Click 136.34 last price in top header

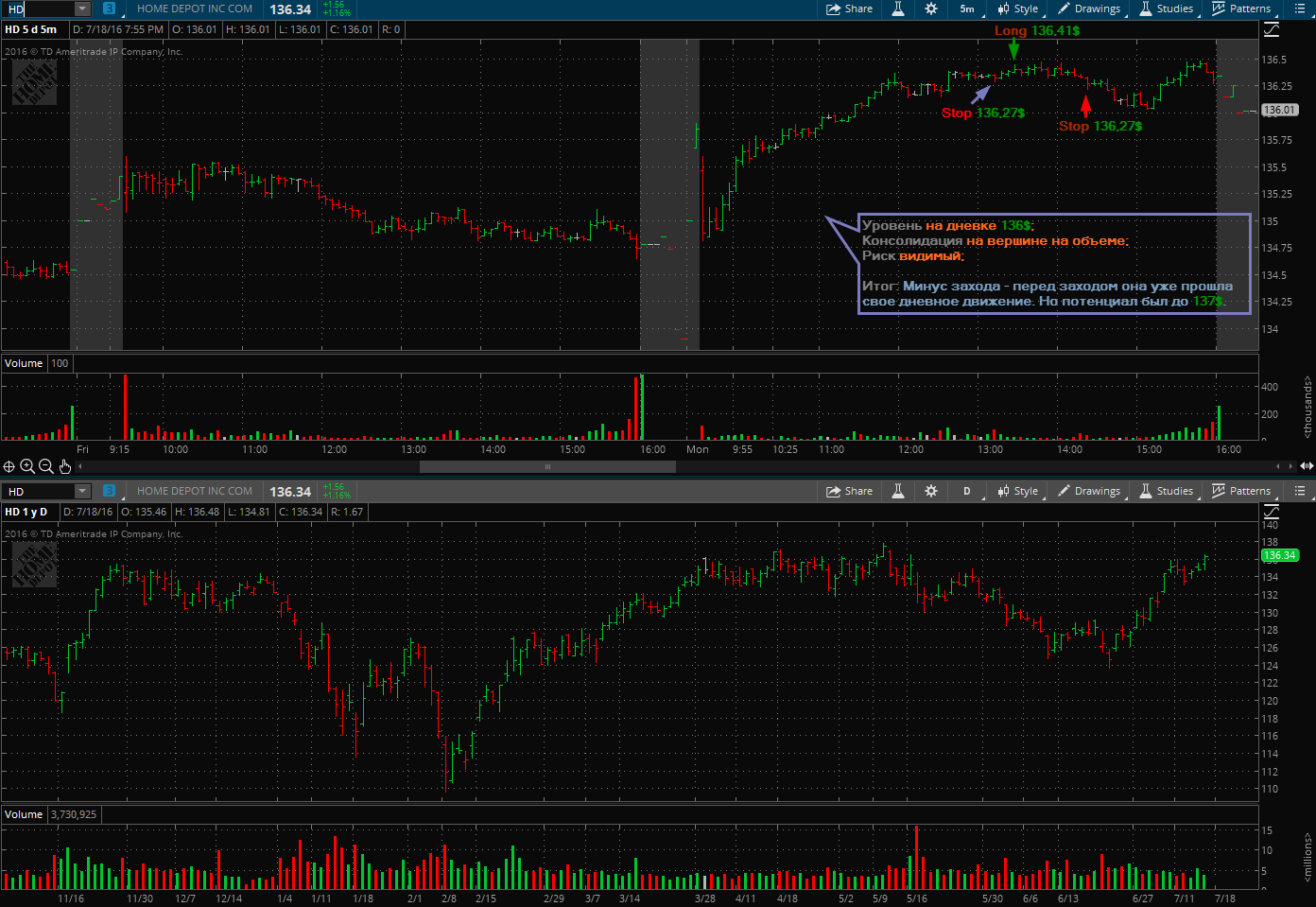pos(290,9)
